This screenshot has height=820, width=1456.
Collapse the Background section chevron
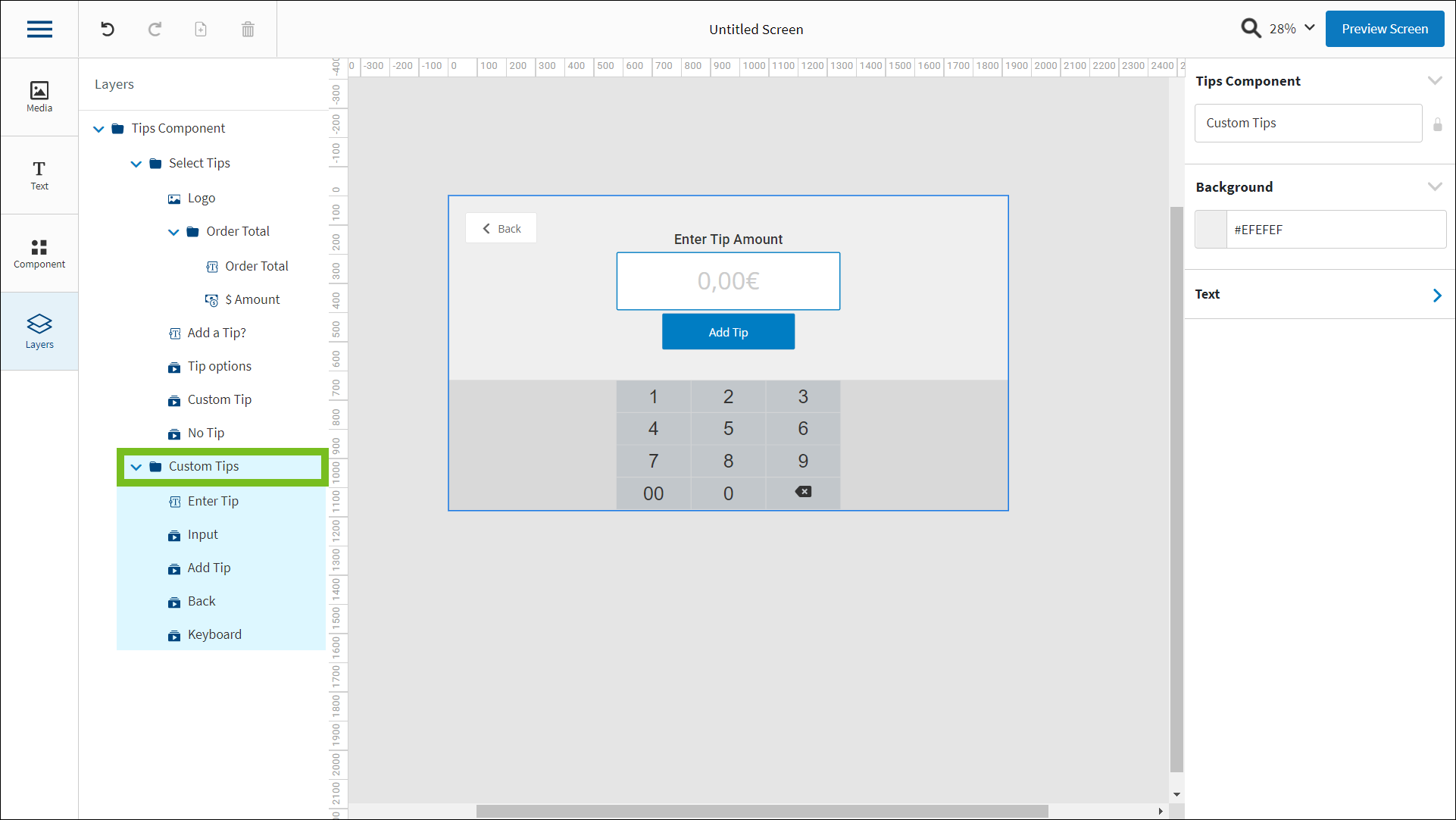click(x=1434, y=187)
